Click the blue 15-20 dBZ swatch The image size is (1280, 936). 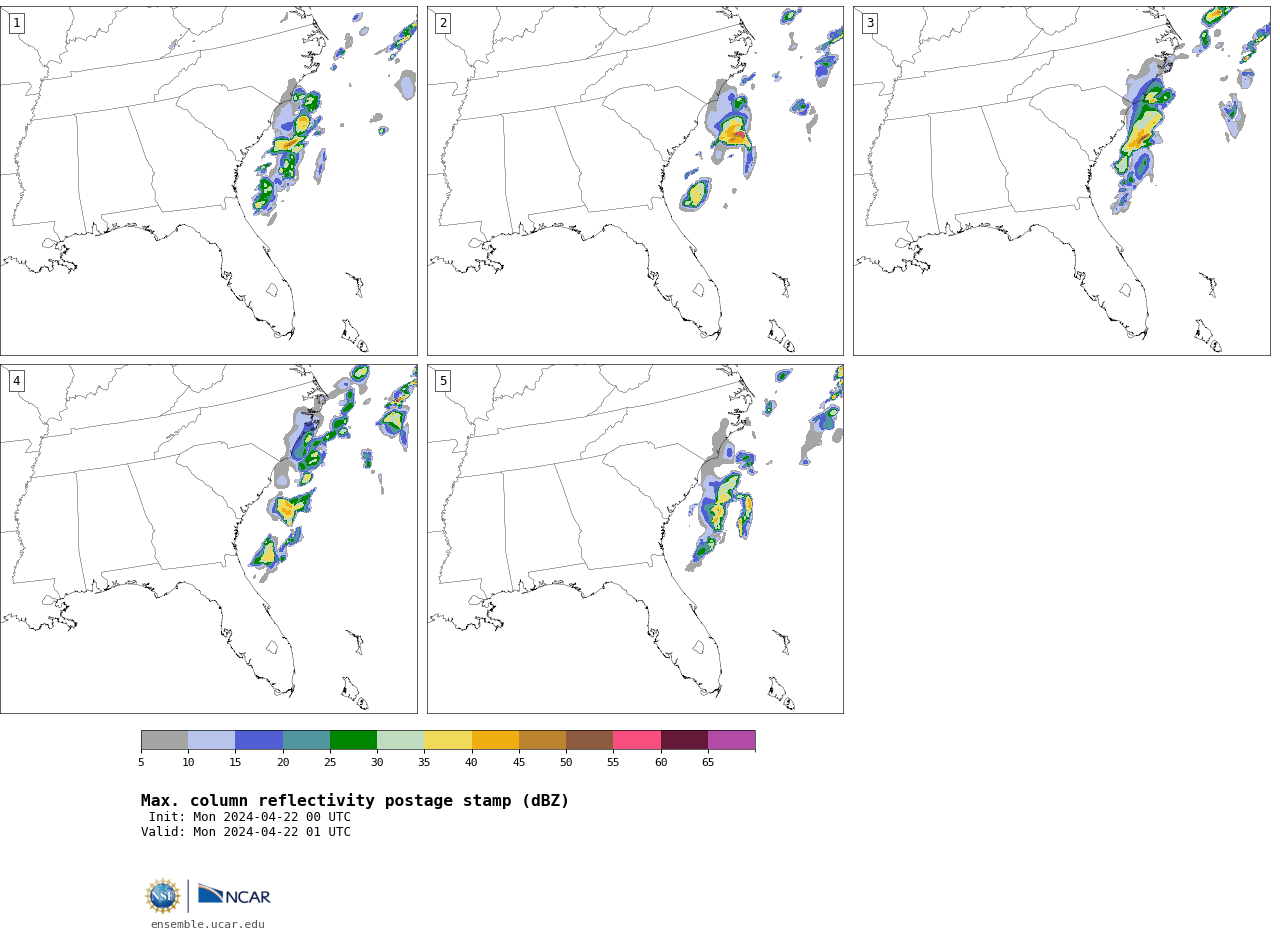(x=259, y=740)
